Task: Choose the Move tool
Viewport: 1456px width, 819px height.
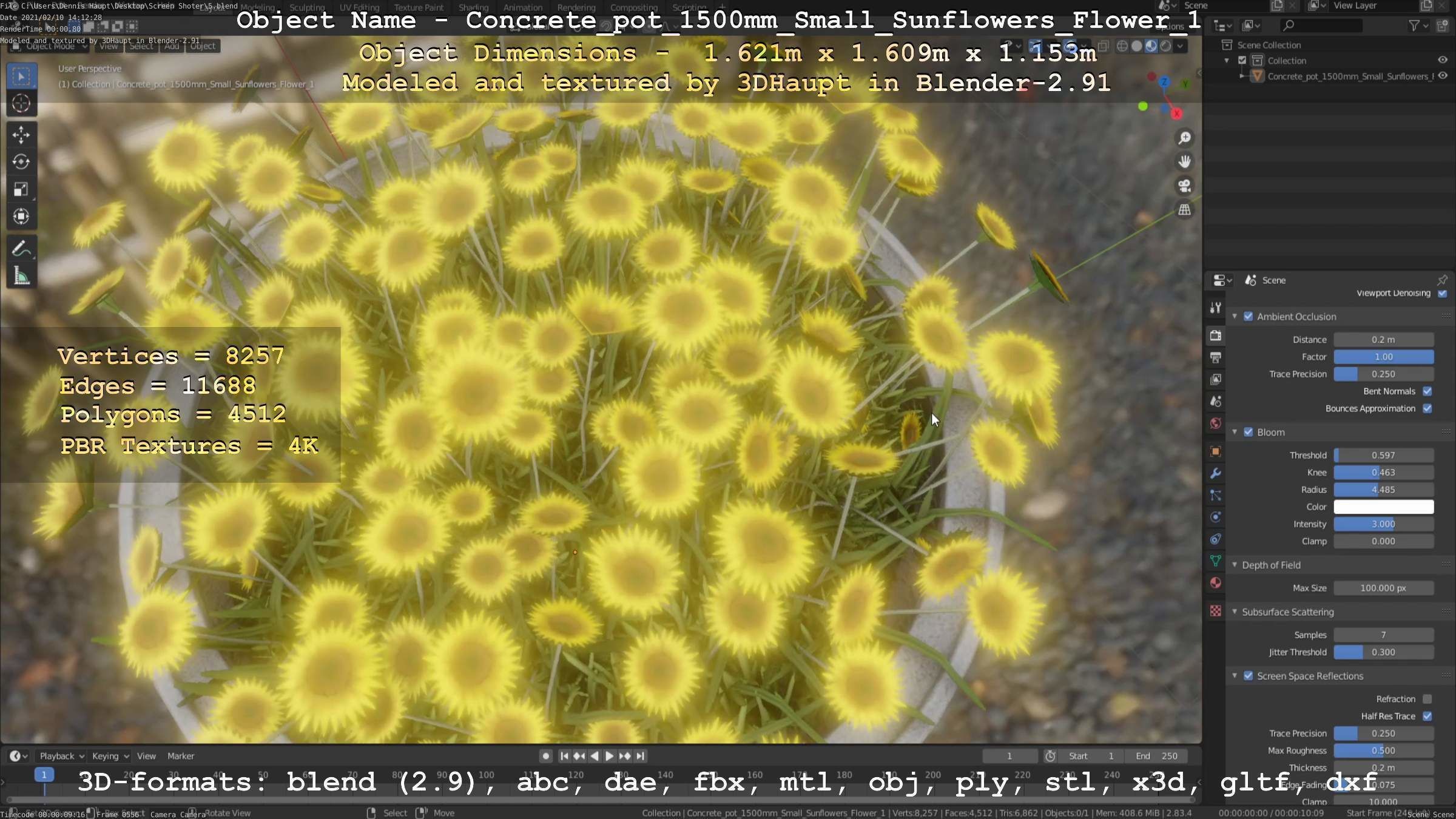Action: pyautogui.click(x=21, y=135)
